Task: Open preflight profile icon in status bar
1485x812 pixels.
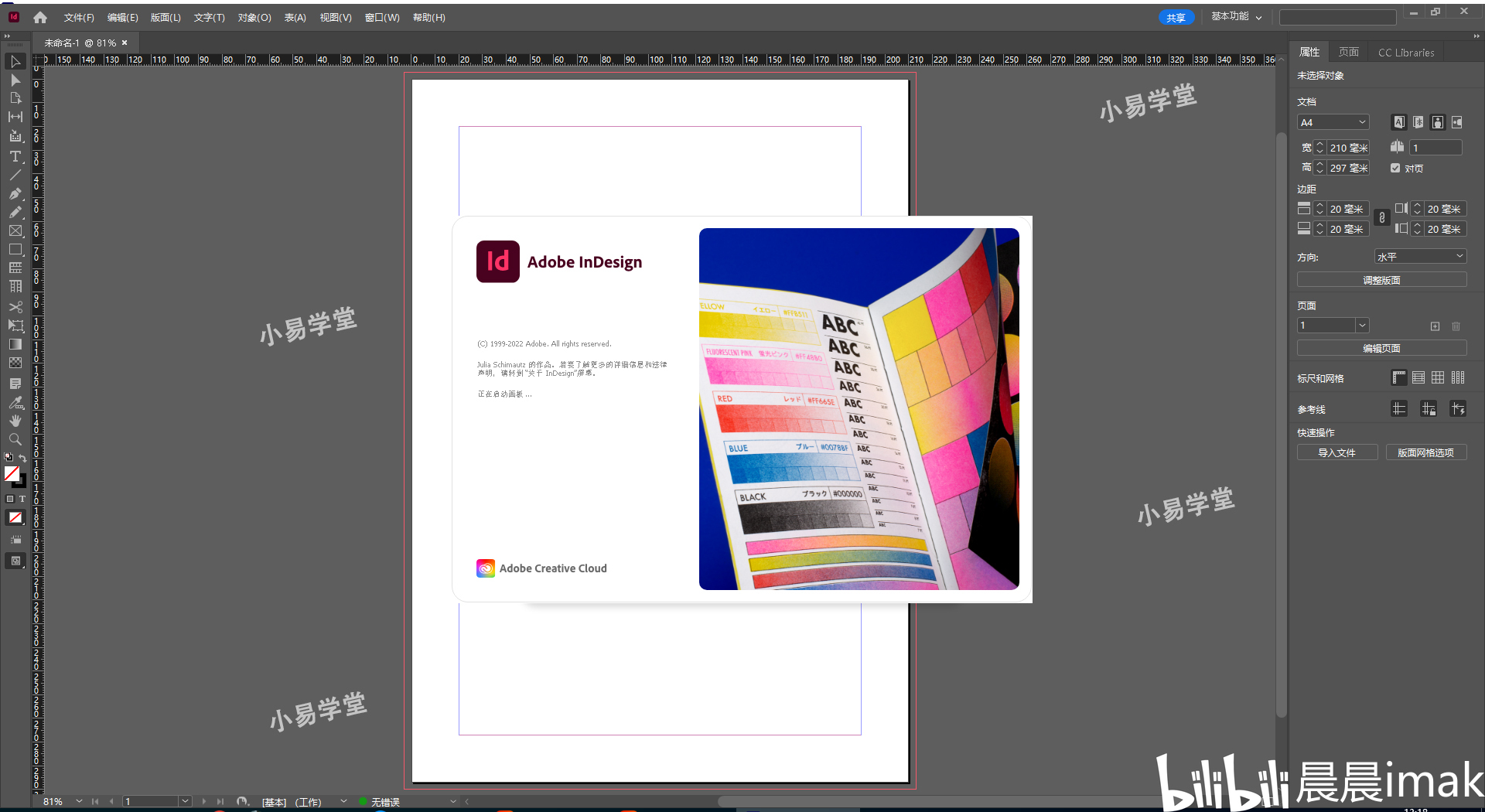Action: point(242,802)
